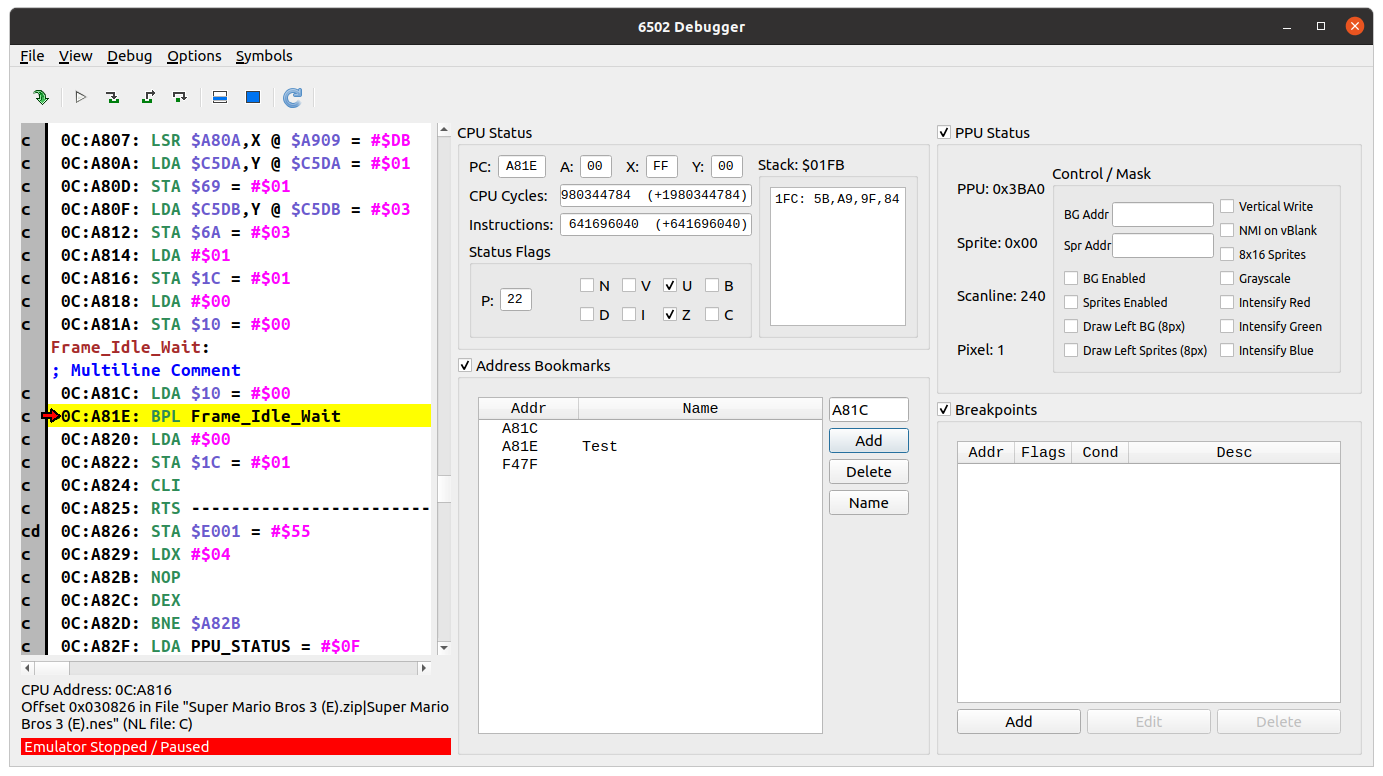1383x776 pixels.
Task: Click Add button under Breakpoints list
Action: [x=1018, y=721]
